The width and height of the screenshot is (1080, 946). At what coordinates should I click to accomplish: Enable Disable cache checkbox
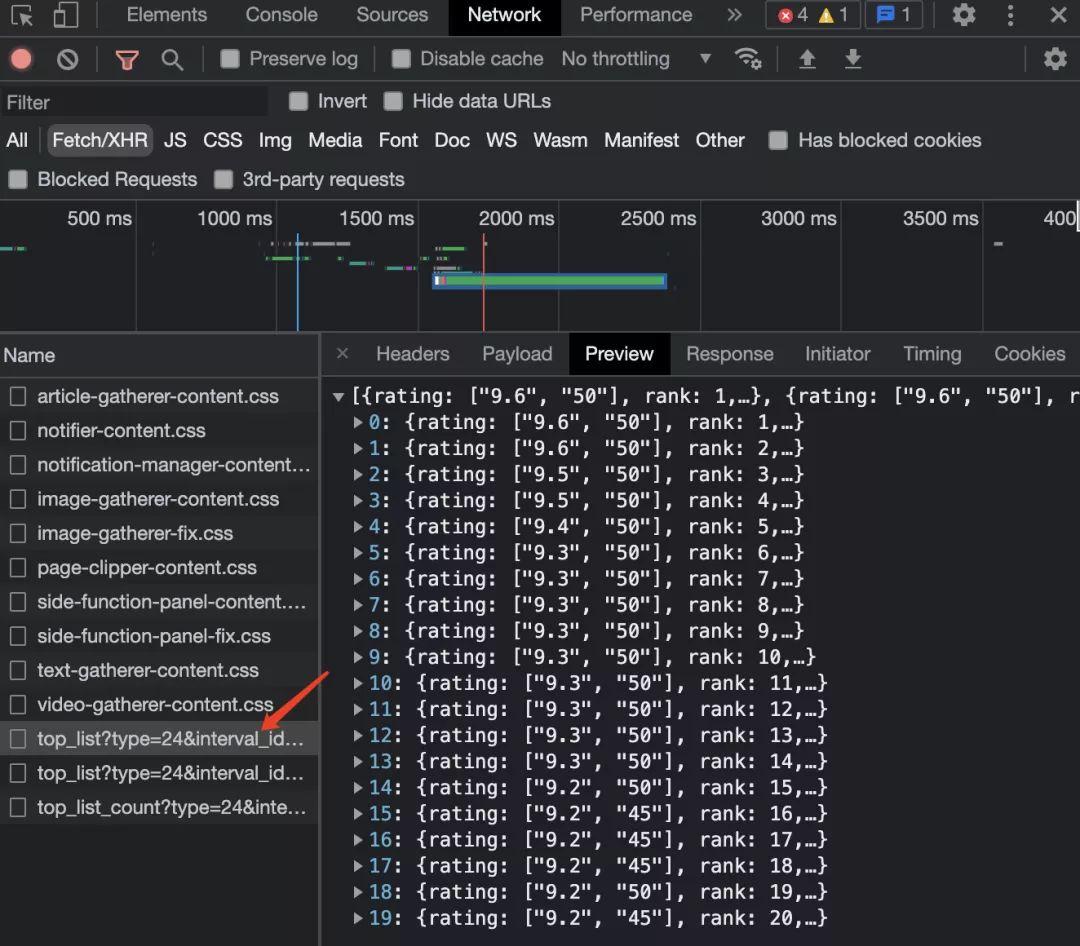point(401,59)
